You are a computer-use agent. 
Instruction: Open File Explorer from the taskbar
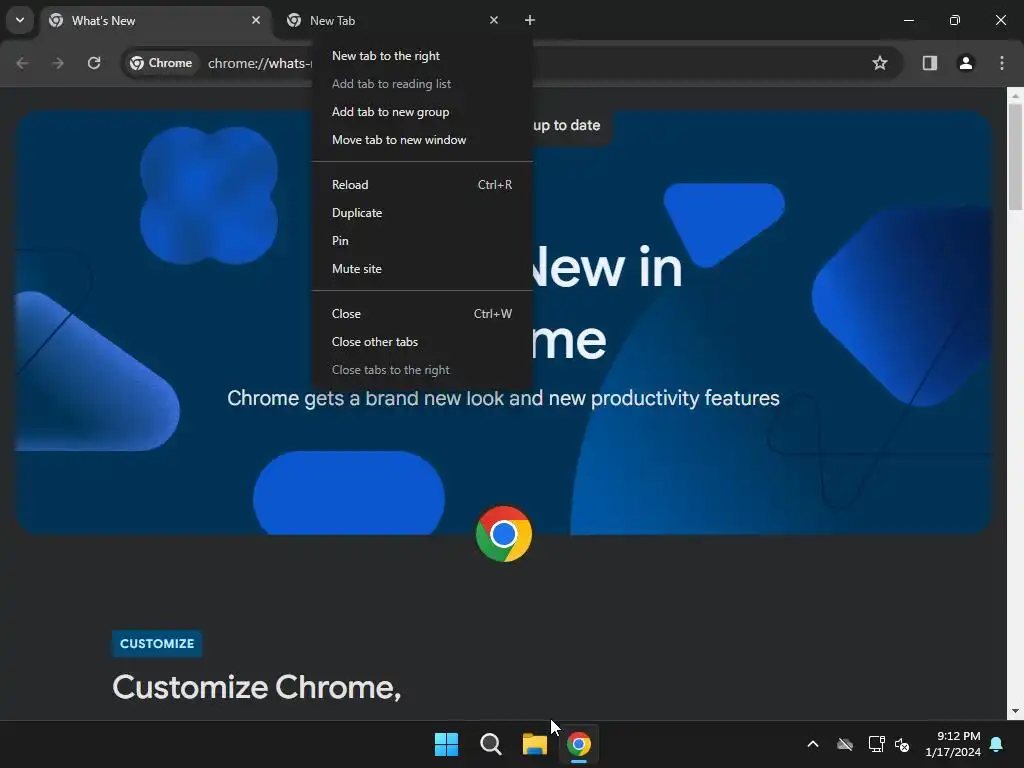coord(535,744)
